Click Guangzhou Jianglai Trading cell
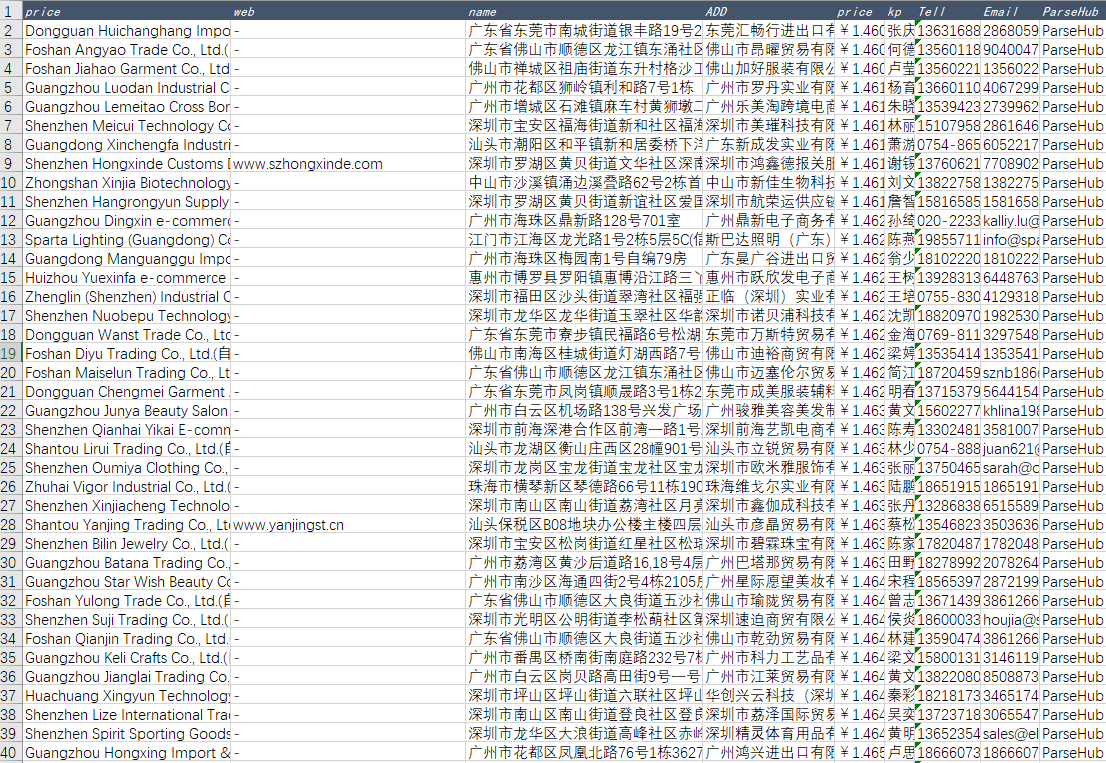1106x763 pixels. coord(127,677)
